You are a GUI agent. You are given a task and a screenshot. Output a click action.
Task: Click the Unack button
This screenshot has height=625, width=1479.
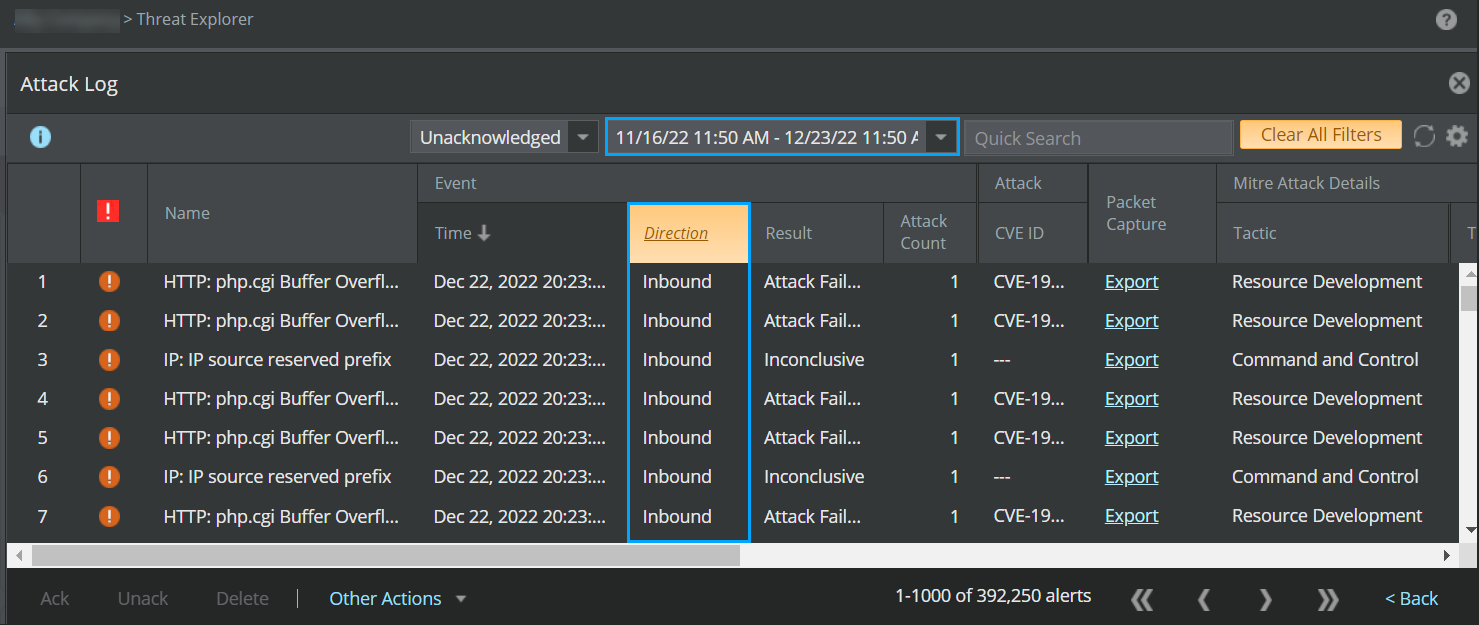[x=143, y=599]
